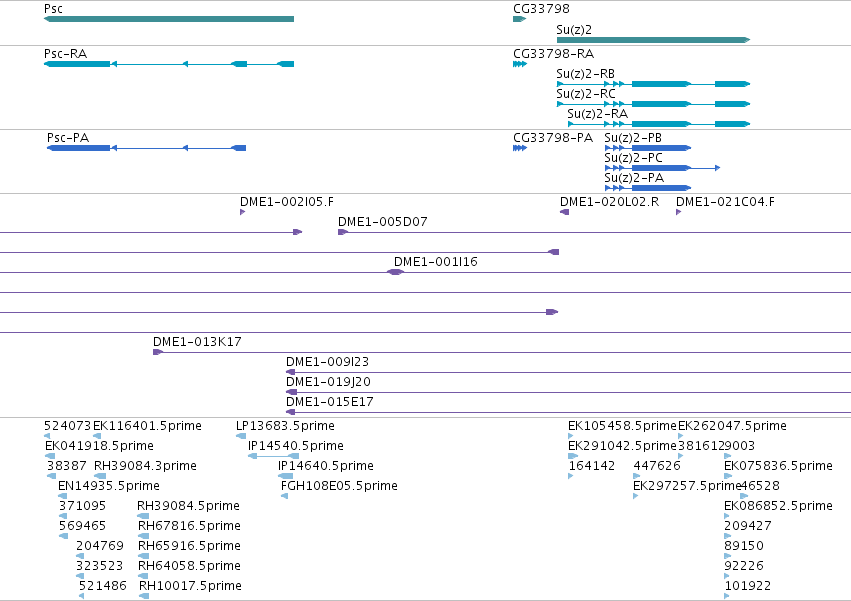Screen dimensions: 851x601
Task: Select the DME1-021C04.F marker arrow
Action: pos(678,212)
